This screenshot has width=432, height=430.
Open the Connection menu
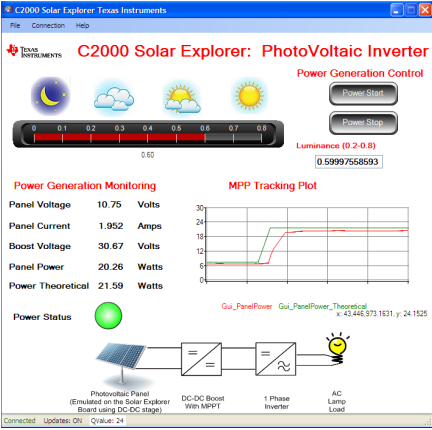point(48,26)
